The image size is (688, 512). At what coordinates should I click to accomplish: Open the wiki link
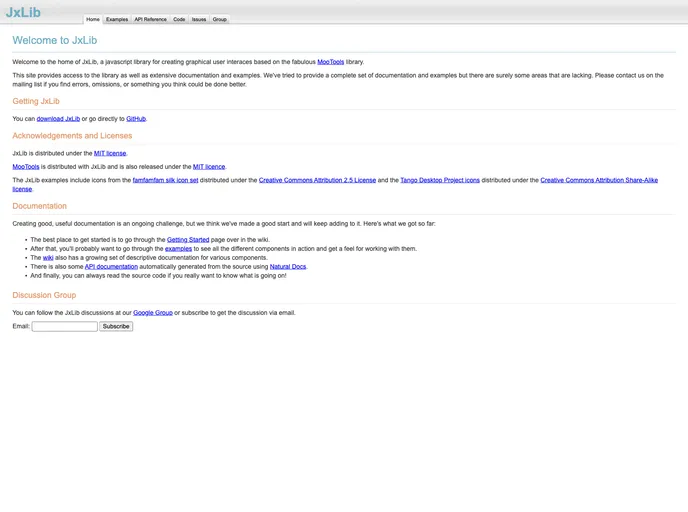(48, 258)
